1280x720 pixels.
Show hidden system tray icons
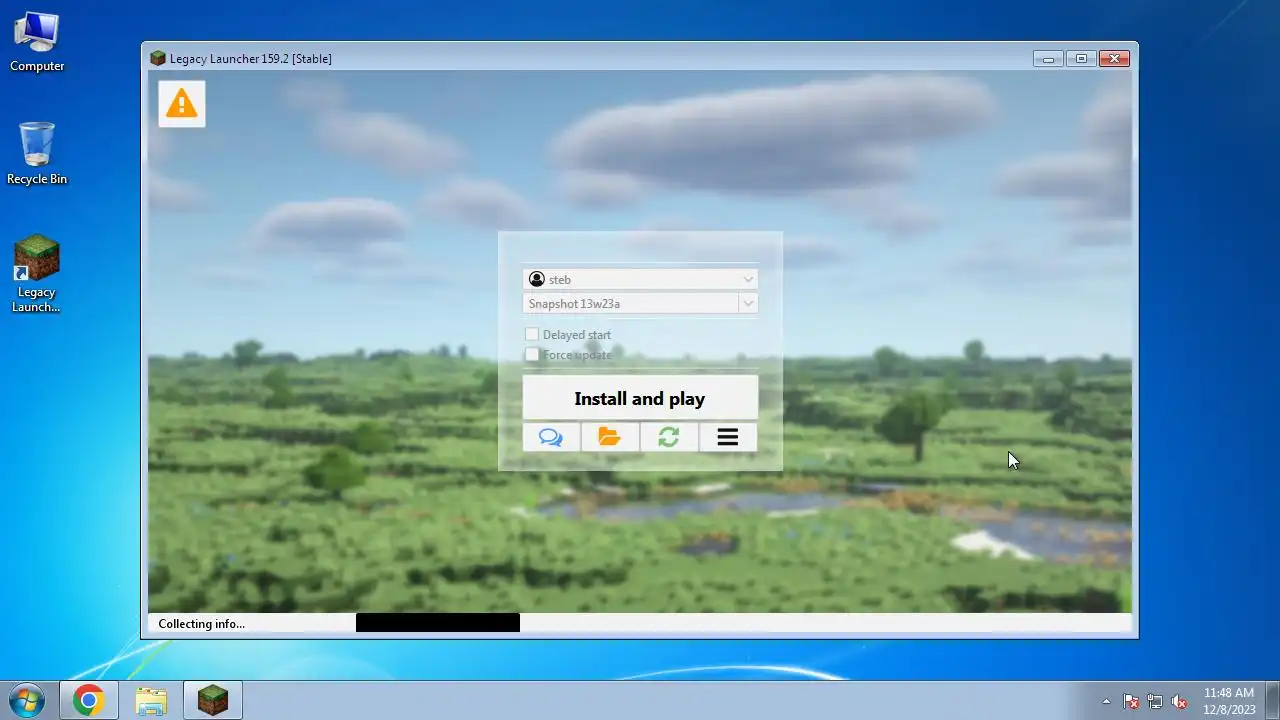tap(1106, 701)
